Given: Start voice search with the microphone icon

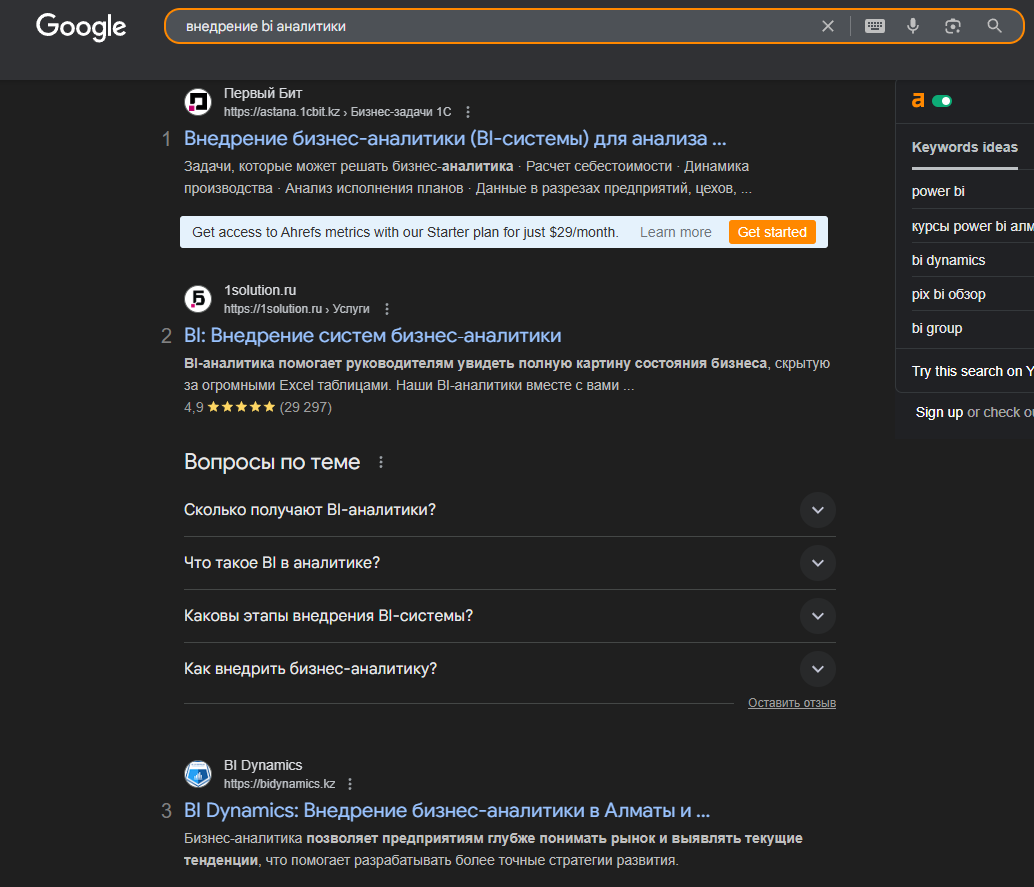Looking at the screenshot, I should pyautogui.click(x=913, y=26).
